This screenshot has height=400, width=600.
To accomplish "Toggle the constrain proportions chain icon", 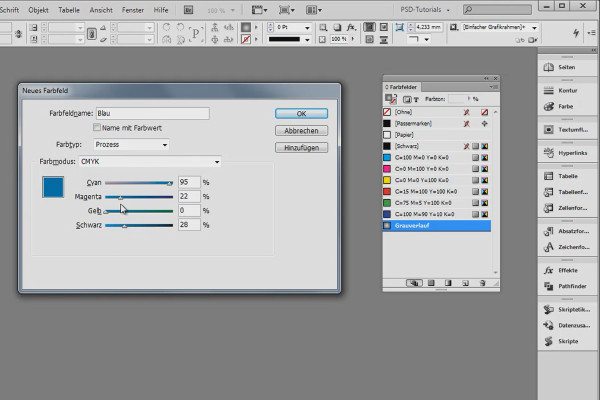I will coord(91,34).
